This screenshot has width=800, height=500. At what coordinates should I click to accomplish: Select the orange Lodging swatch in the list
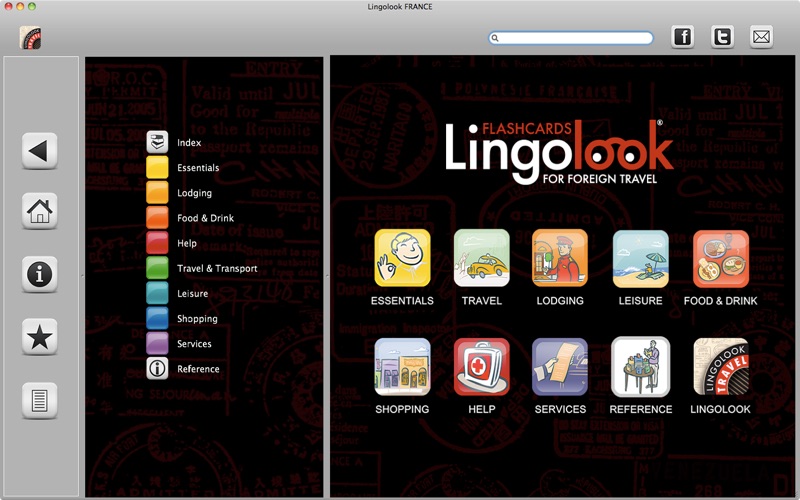click(x=157, y=192)
